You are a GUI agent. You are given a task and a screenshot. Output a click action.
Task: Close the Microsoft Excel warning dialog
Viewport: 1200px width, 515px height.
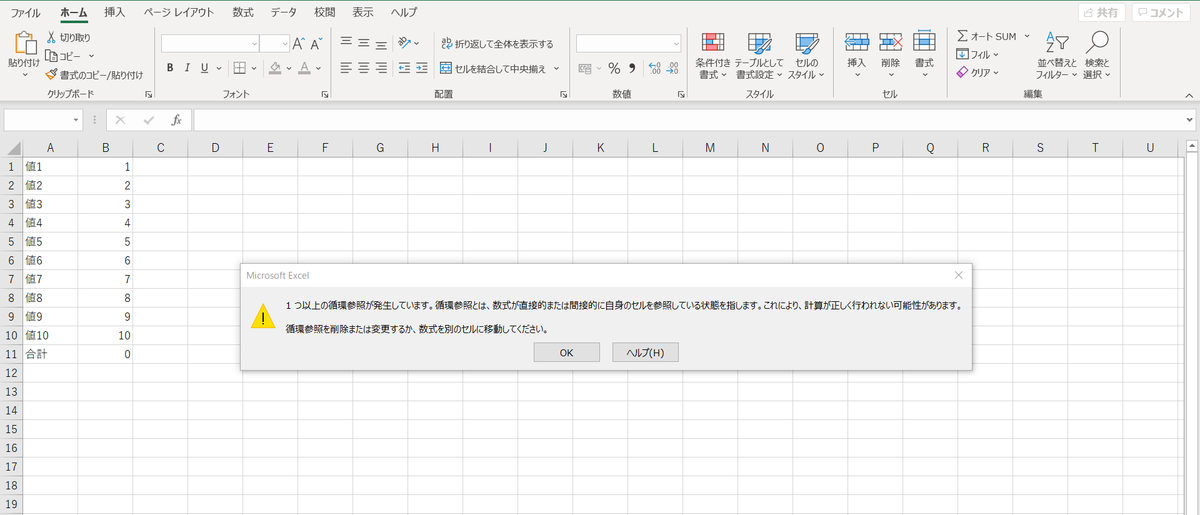coord(958,274)
